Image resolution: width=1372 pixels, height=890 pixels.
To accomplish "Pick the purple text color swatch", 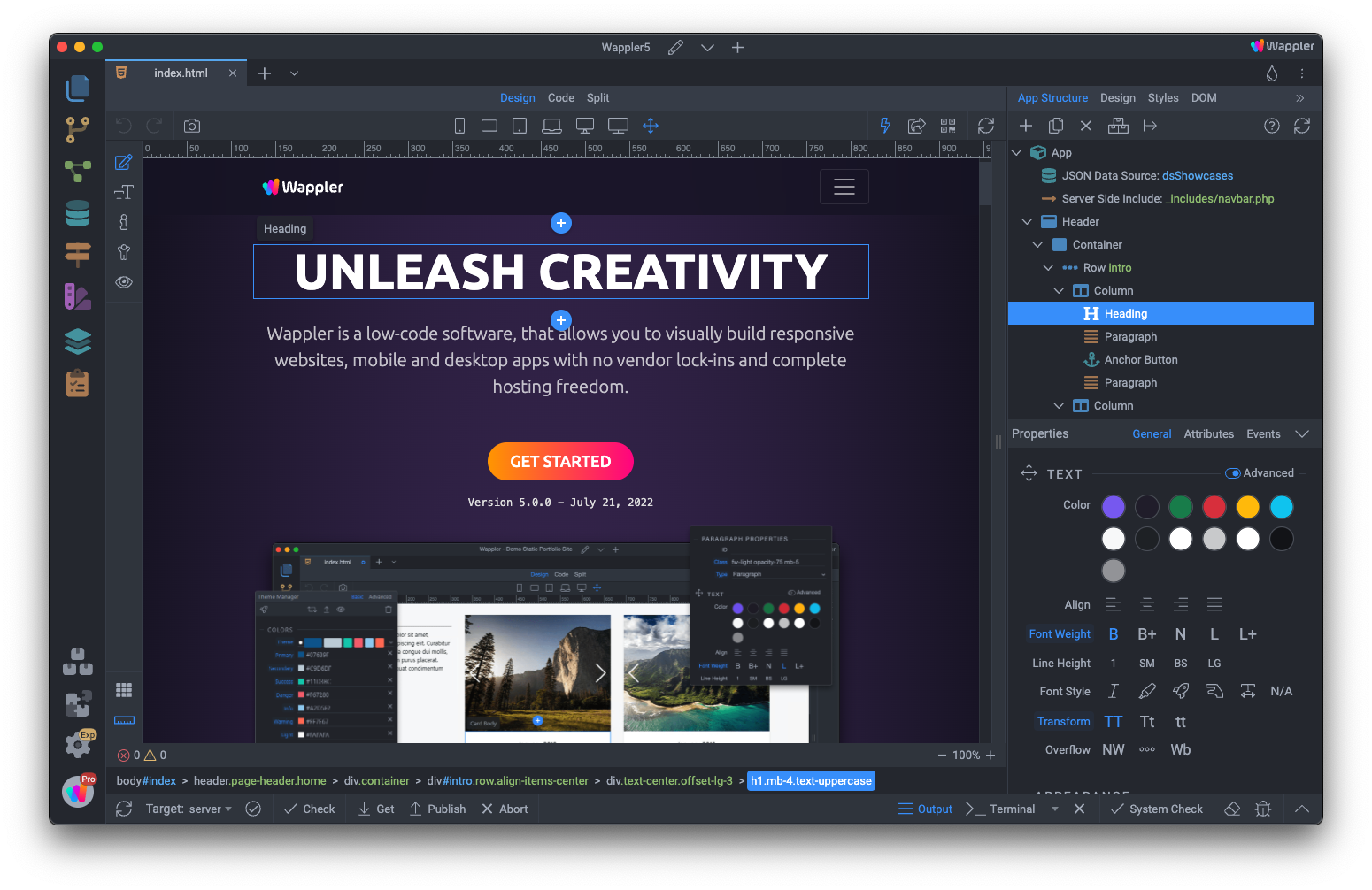I will click(1114, 507).
